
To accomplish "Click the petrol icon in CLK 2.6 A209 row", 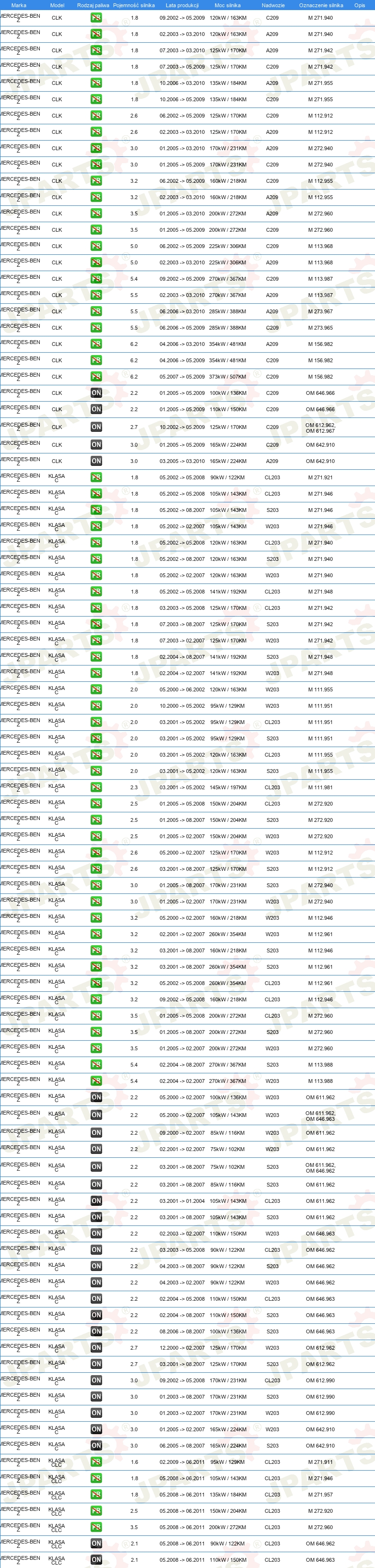I will (x=96, y=132).
